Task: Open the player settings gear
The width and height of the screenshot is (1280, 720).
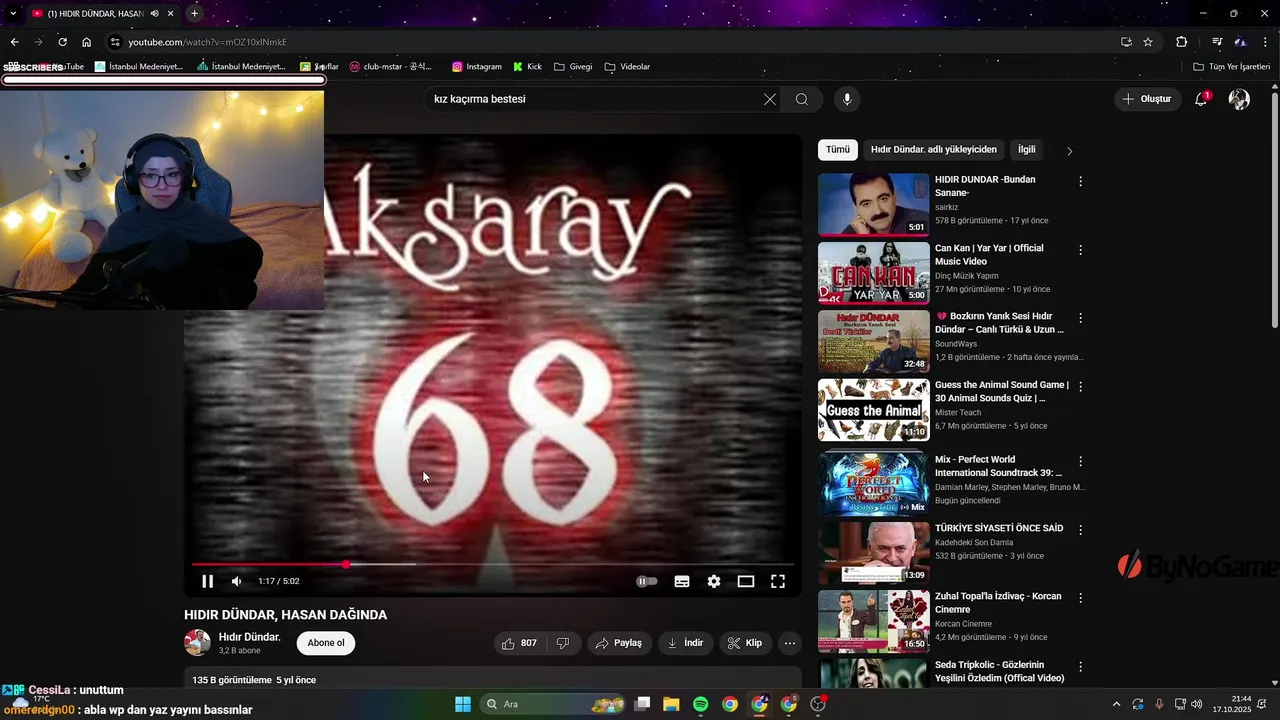Action: coord(714,581)
